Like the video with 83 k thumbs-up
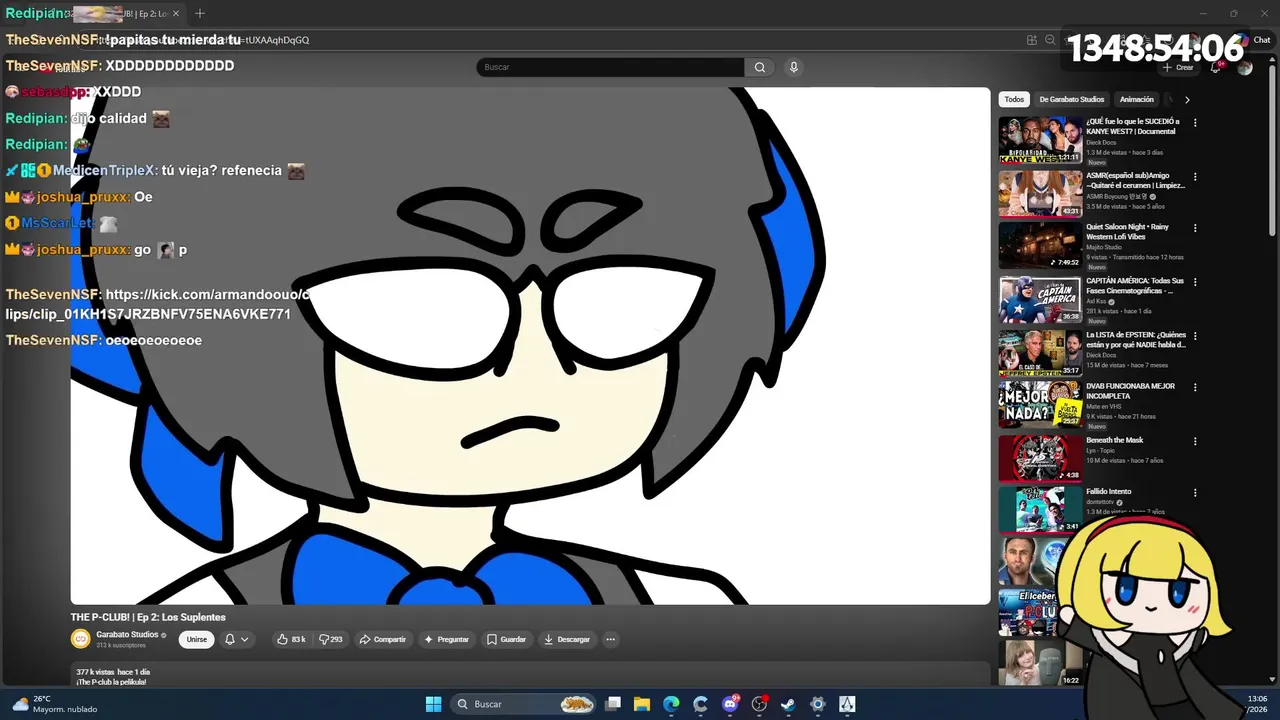 pos(291,639)
